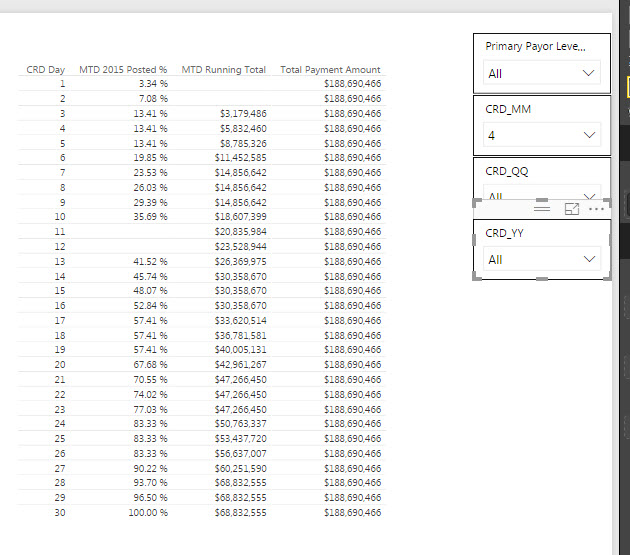Select the CRD_MM slicer title
The height and width of the screenshot is (555, 630).
(508, 109)
